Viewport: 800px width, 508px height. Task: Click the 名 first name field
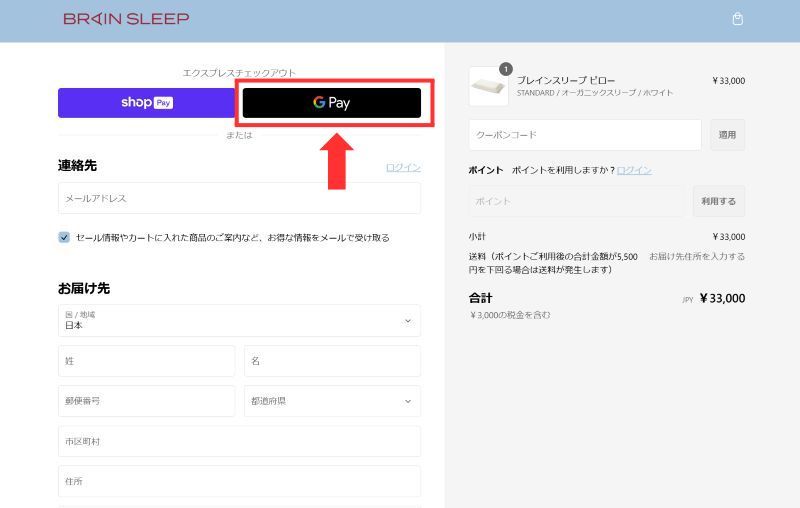point(332,361)
